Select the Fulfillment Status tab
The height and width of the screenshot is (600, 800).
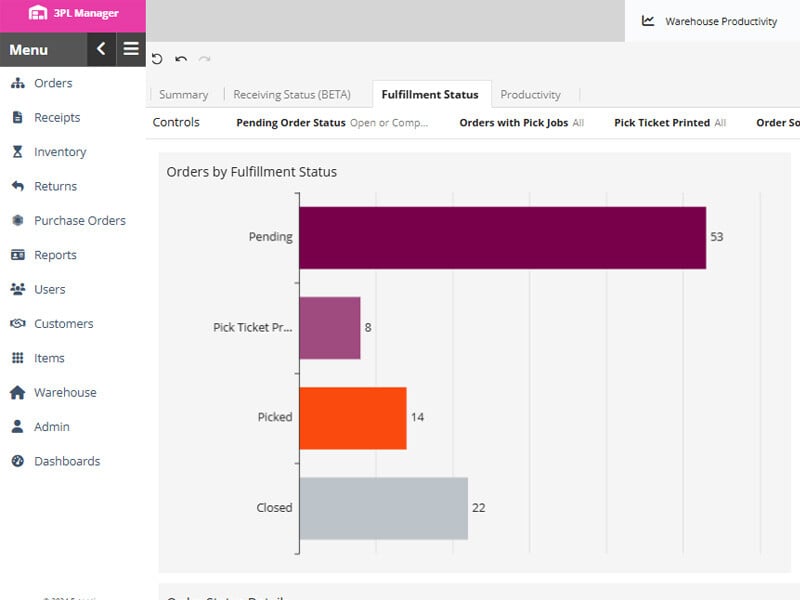click(x=430, y=94)
